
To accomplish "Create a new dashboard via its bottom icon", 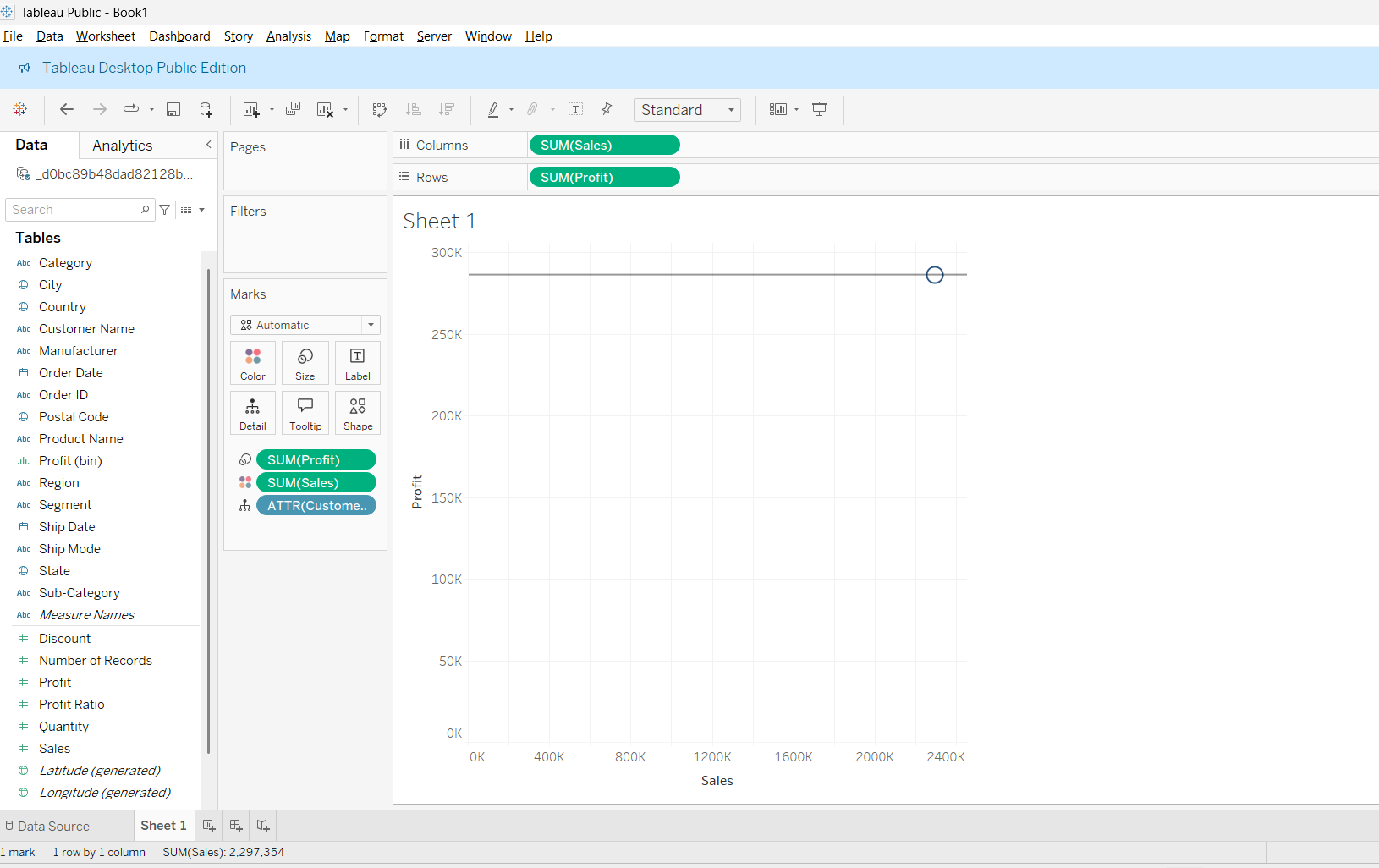I will pyautogui.click(x=235, y=826).
